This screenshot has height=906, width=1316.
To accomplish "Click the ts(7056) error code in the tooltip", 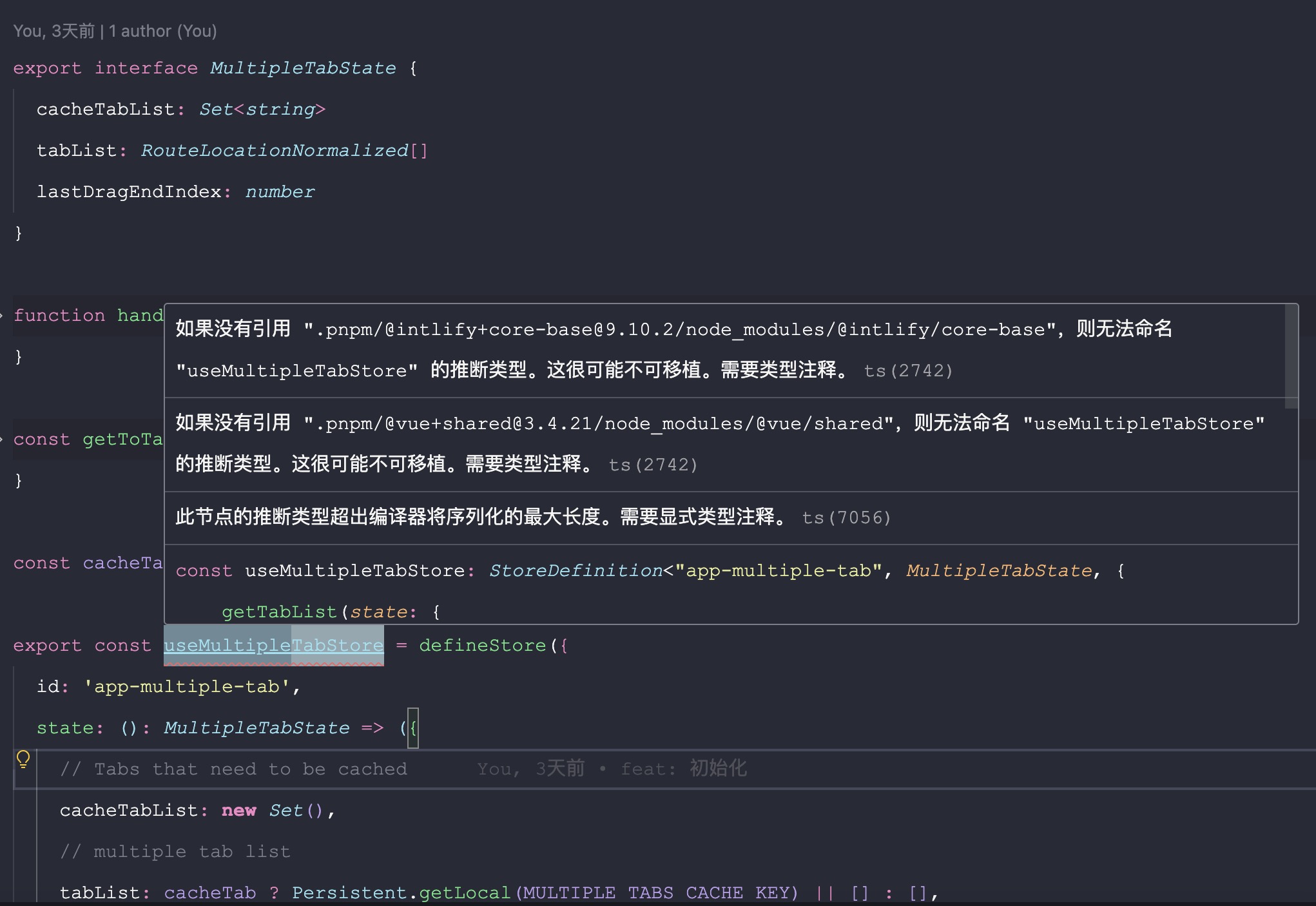I will pos(846,517).
